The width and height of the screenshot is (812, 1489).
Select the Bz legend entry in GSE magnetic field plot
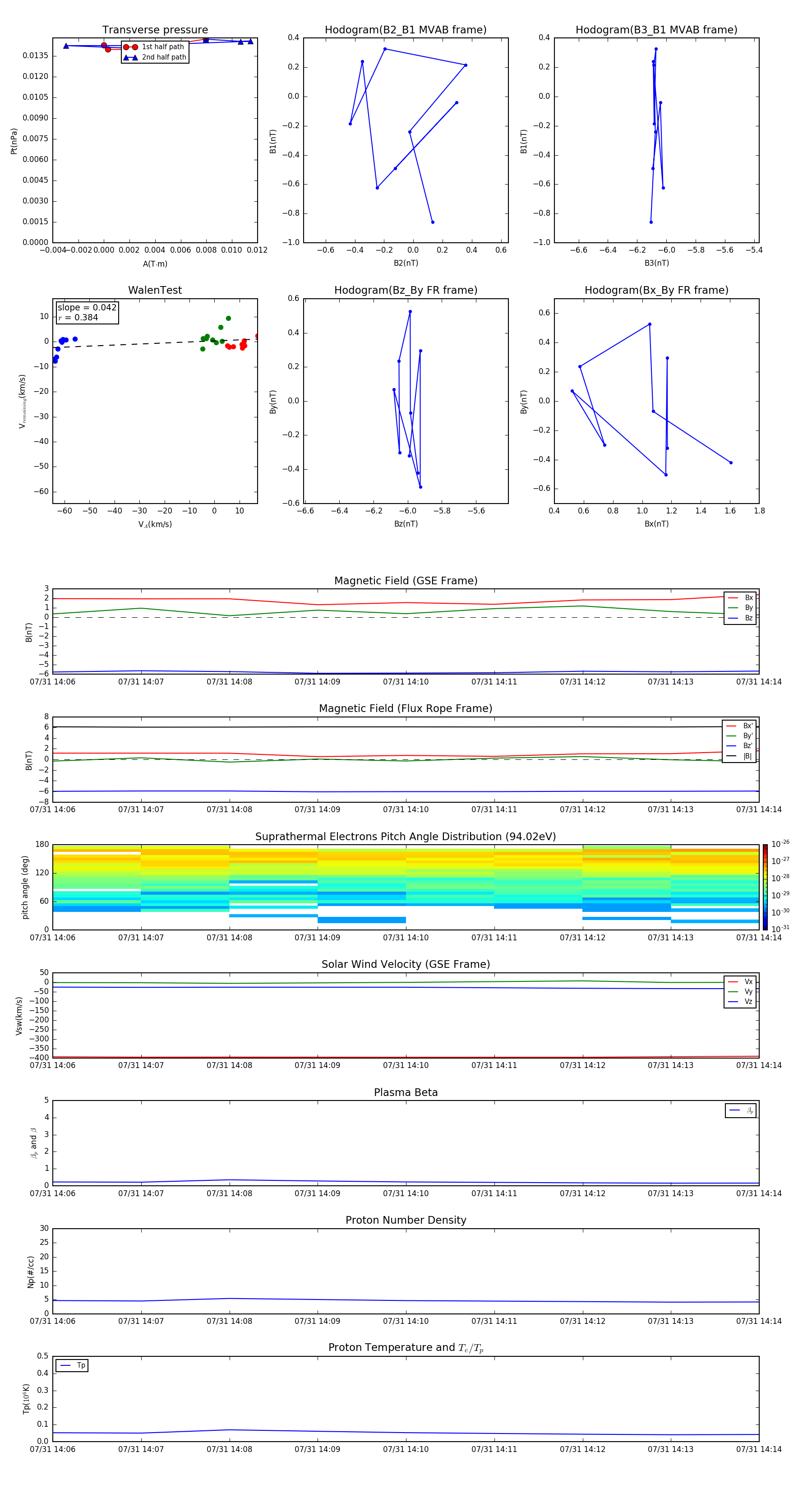tap(740, 618)
